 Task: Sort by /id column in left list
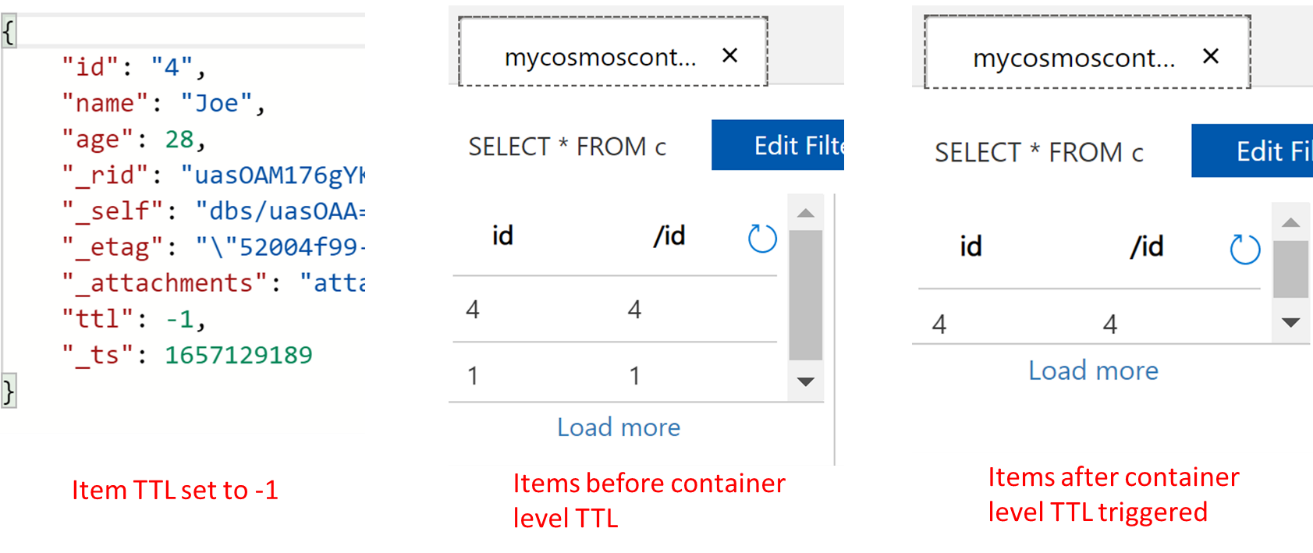coord(669,236)
